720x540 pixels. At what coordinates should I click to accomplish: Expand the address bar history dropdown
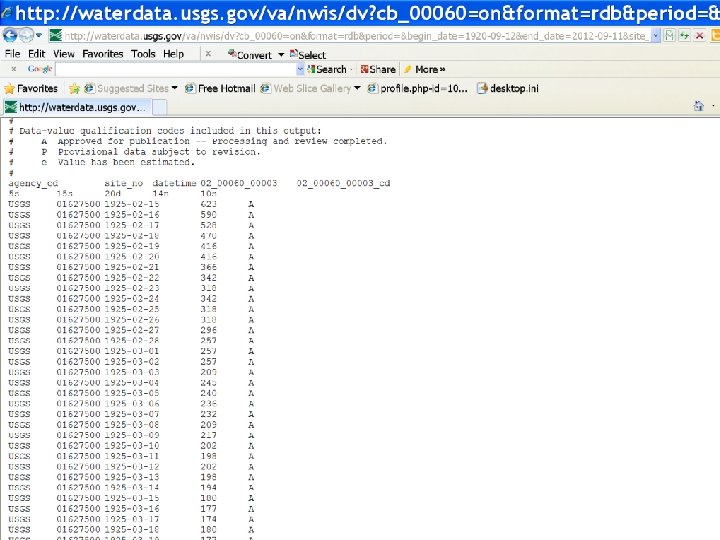pyautogui.click(x=655, y=35)
